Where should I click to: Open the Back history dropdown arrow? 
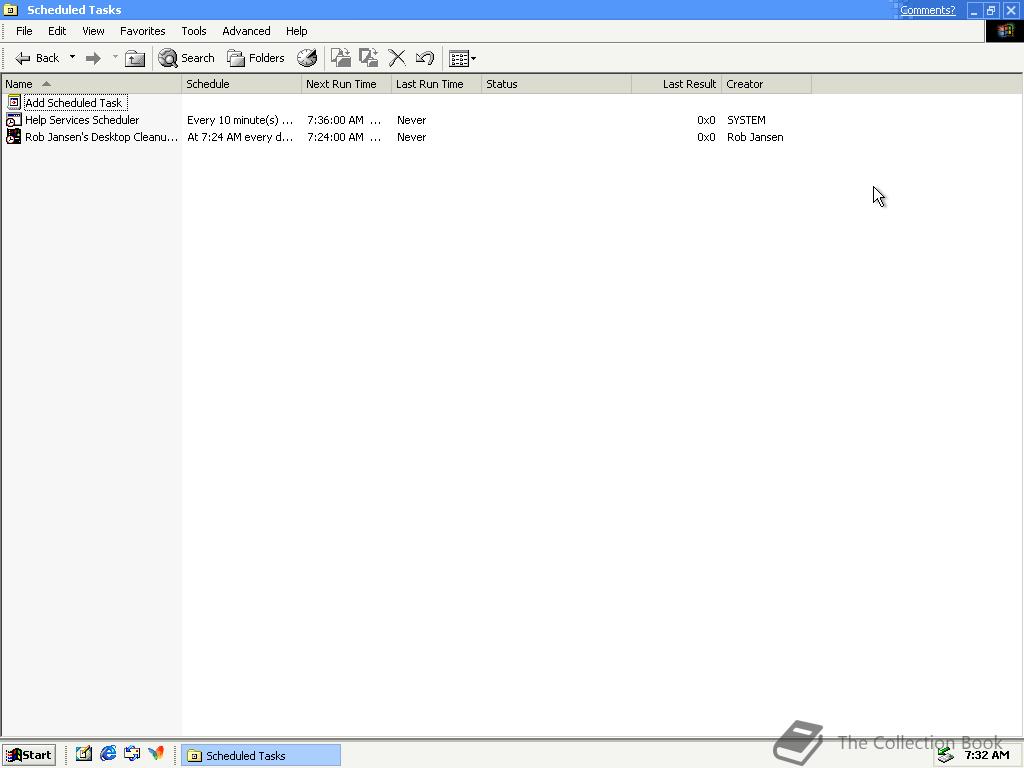coord(72,57)
